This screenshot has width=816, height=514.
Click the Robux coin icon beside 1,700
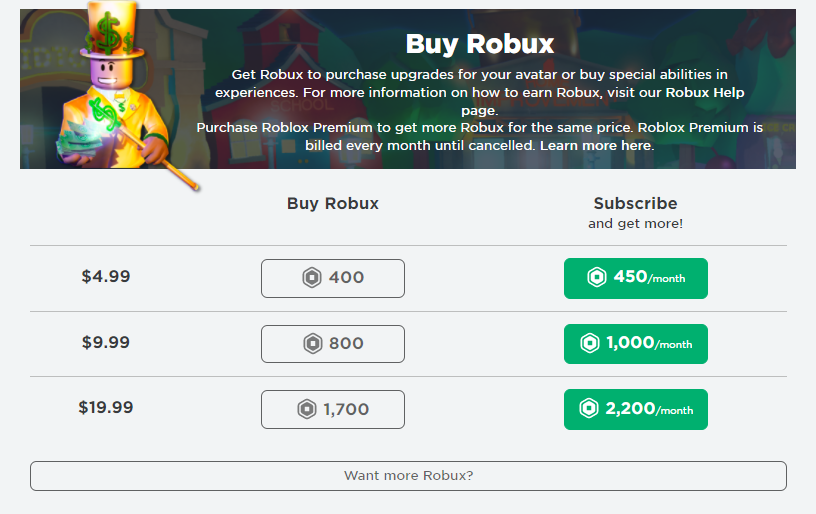click(x=307, y=409)
